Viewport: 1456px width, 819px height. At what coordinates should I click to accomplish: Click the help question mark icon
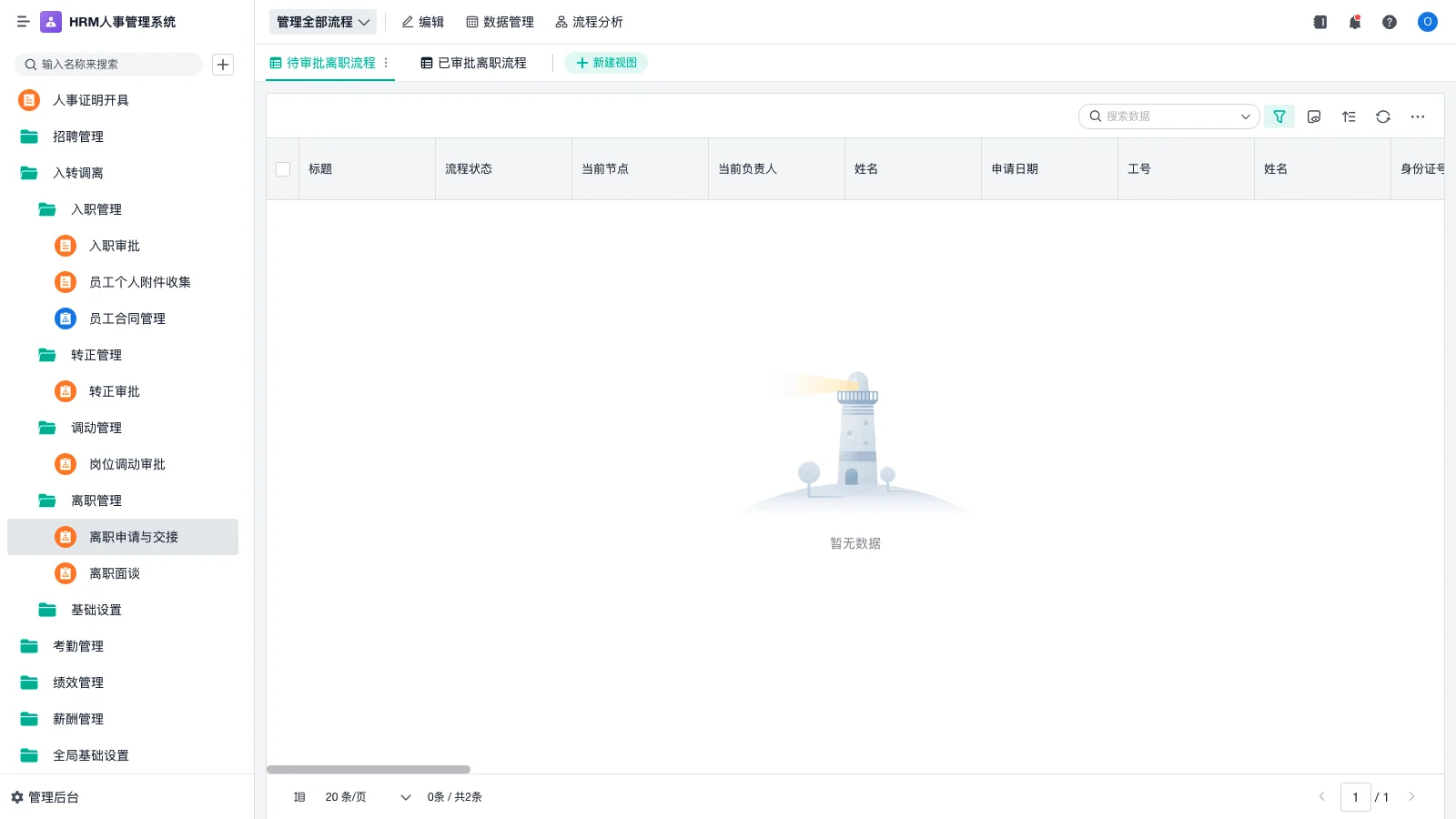(x=1390, y=22)
